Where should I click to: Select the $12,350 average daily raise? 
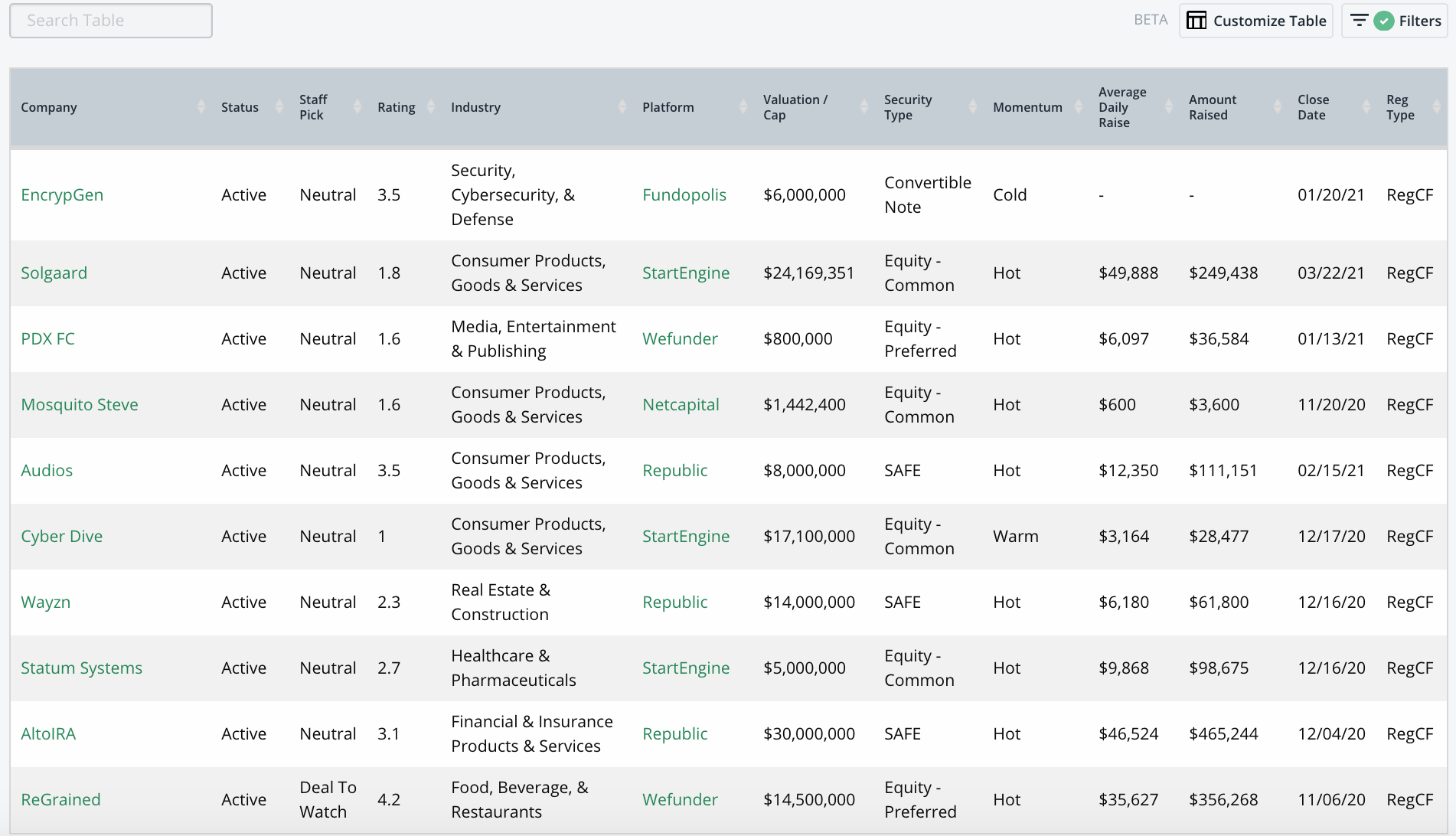tap(1128, 471)
